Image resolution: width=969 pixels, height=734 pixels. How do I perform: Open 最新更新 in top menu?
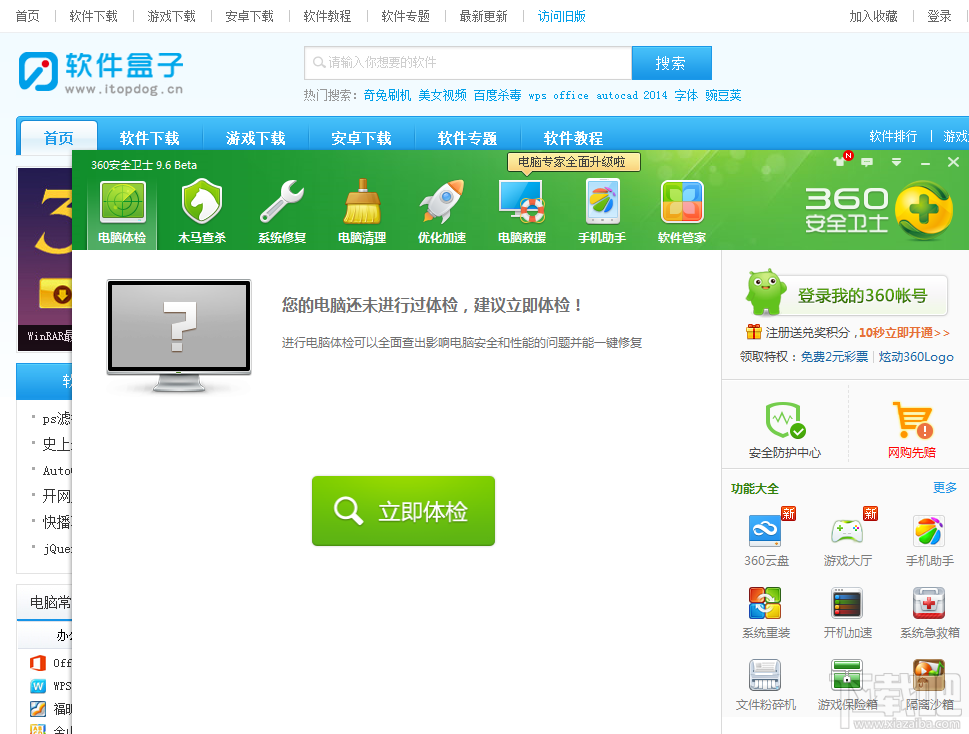[x=483, y=16]
